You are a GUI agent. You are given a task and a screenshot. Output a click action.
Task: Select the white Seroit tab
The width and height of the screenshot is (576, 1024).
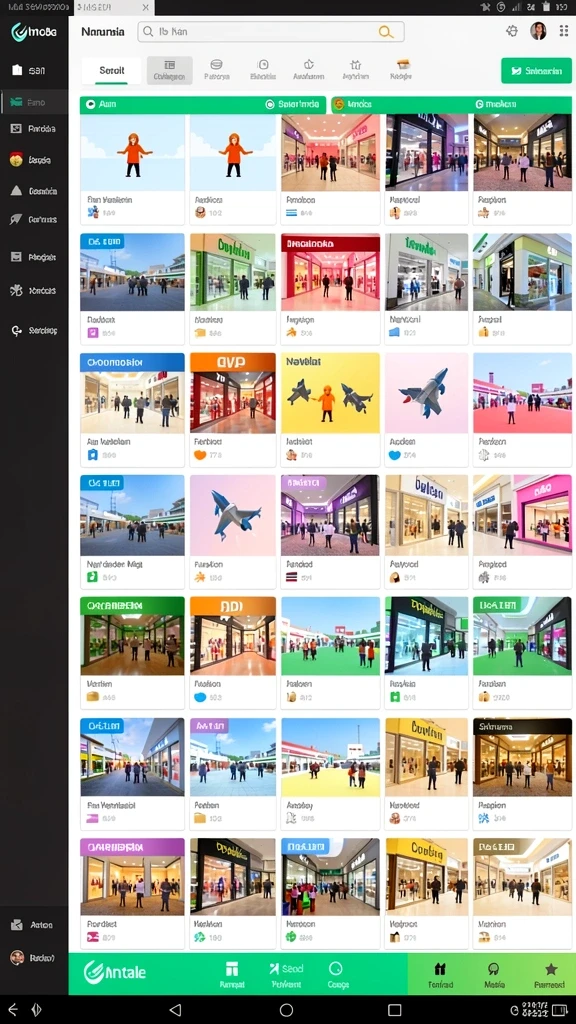click(x=111, y=71)
